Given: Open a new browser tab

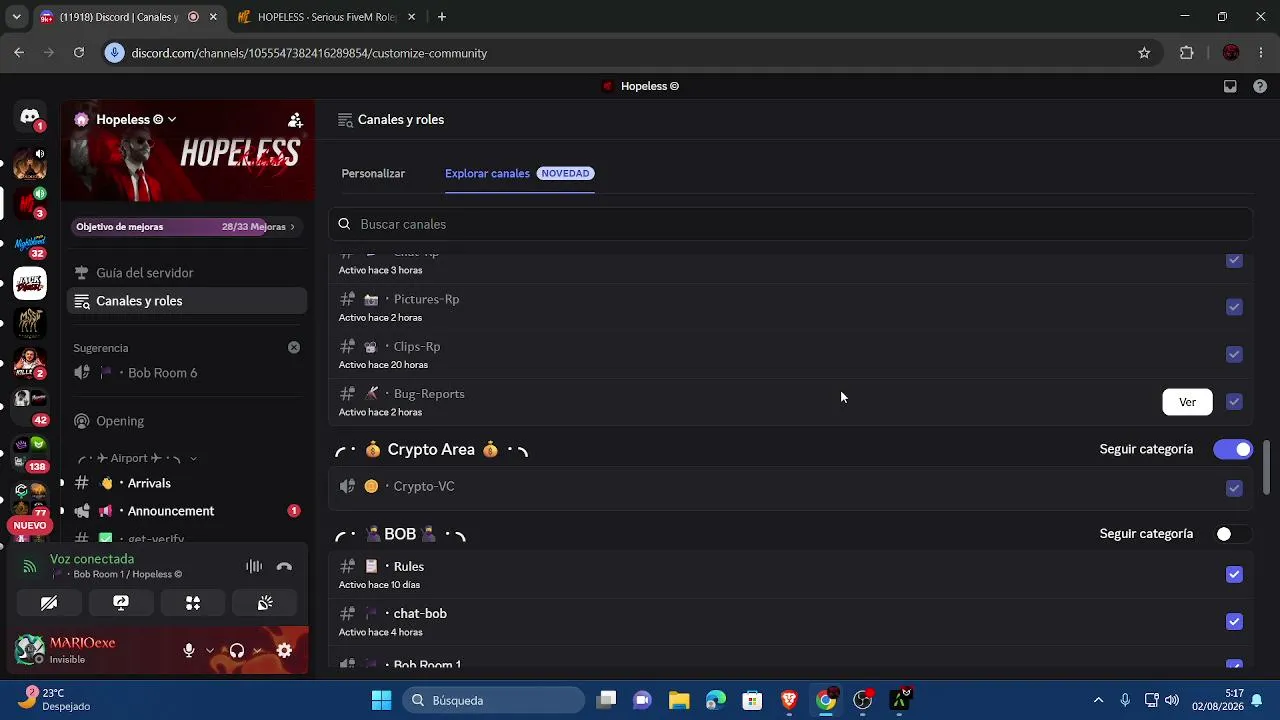Looking at the screenshot, I should (x=442, y=17).
